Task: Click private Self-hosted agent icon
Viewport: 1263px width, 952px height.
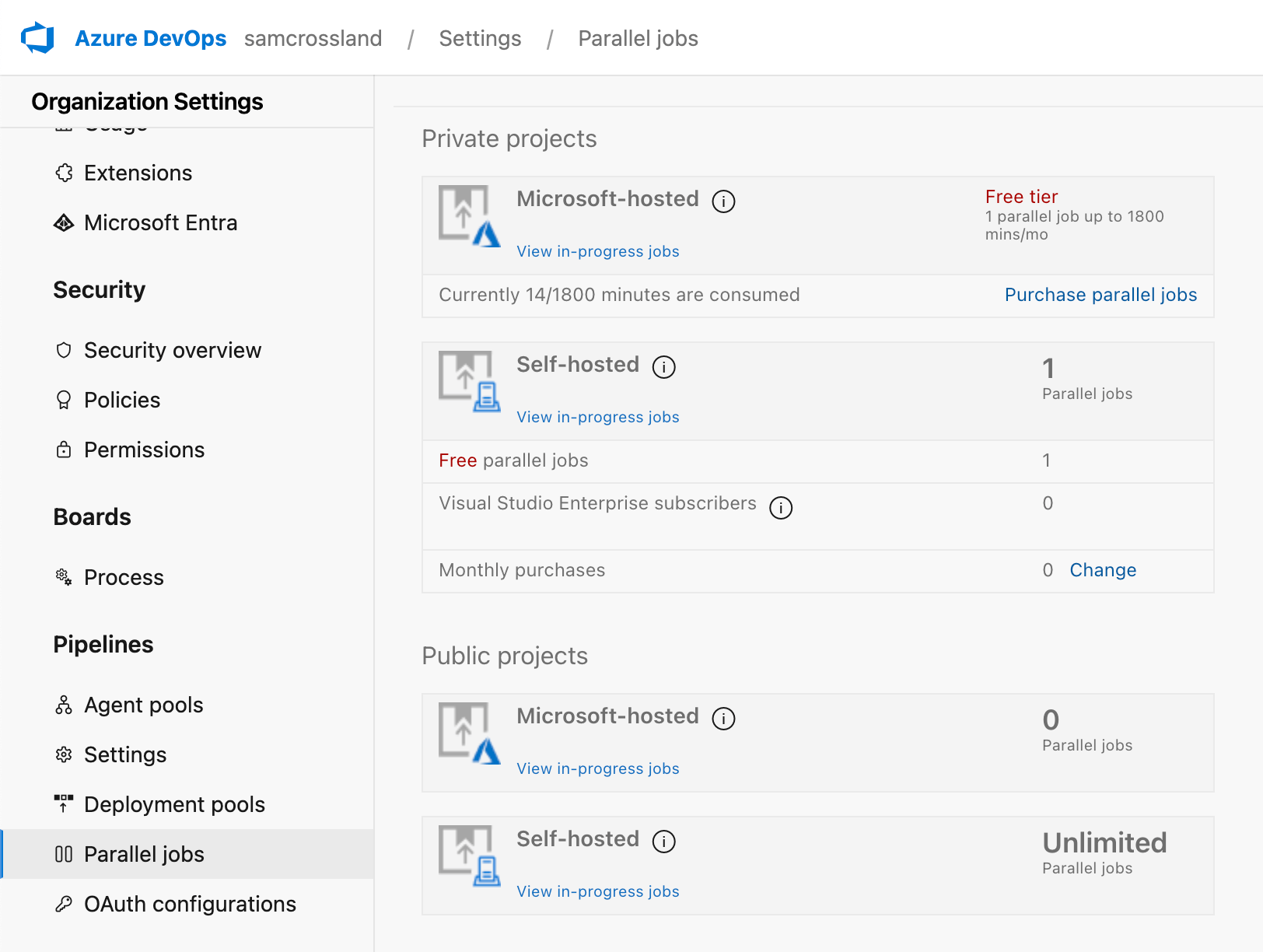Action: pyautogui.click(x=470, y=381)
